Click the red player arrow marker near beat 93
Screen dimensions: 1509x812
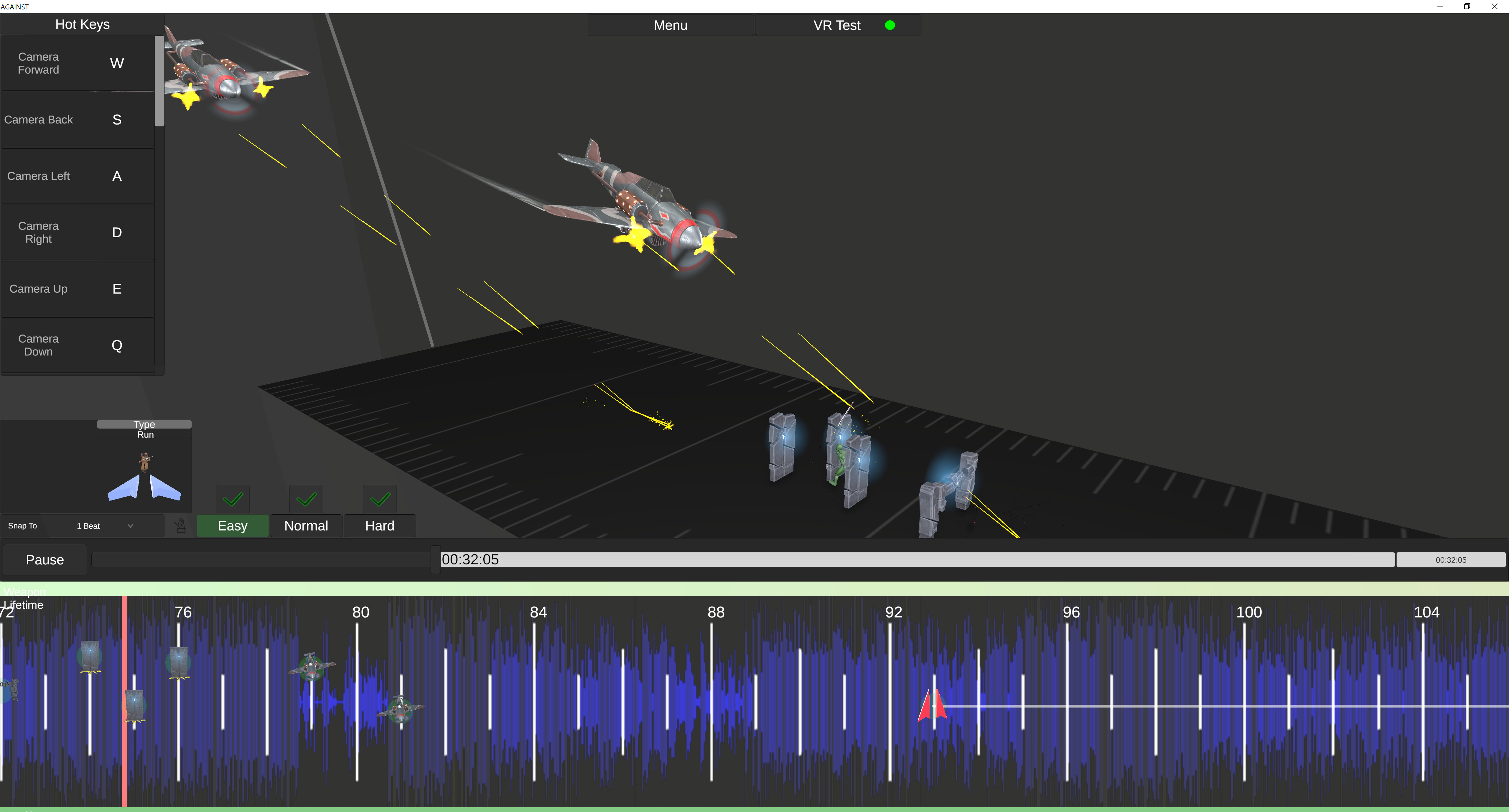coord(933,706)
